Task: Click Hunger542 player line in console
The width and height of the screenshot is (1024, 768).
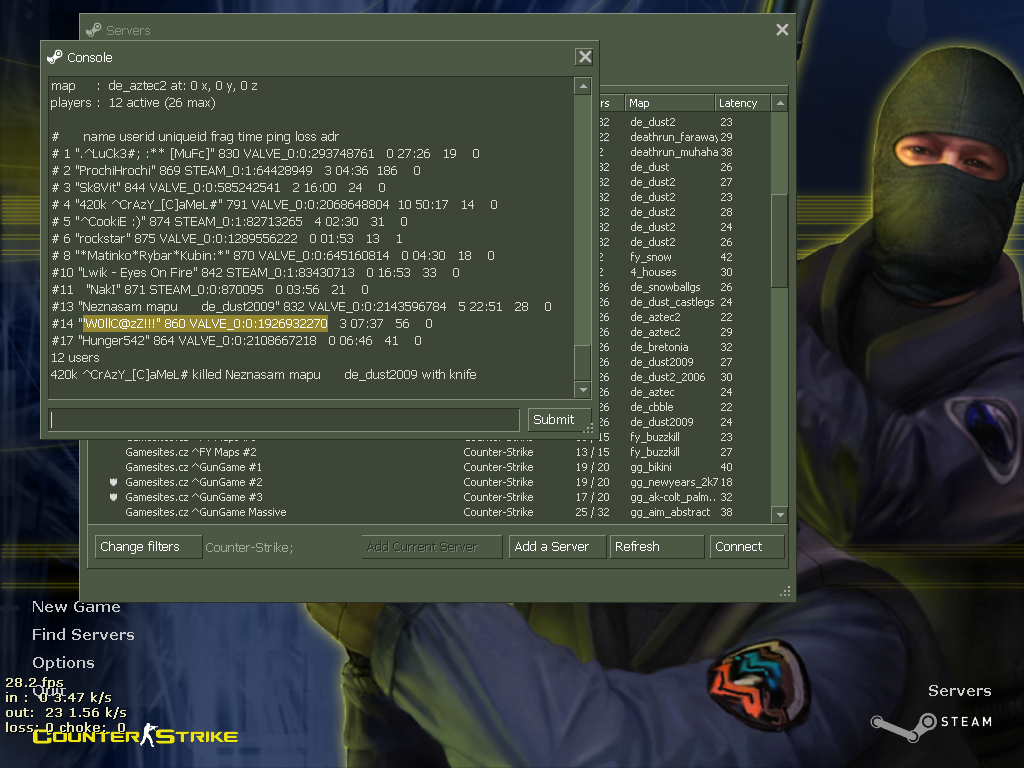Action: [236, 340]
